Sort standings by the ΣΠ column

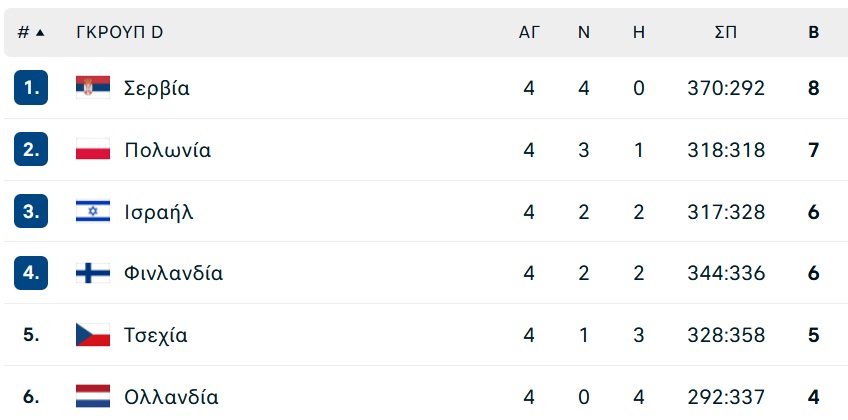tap(726, 33)
